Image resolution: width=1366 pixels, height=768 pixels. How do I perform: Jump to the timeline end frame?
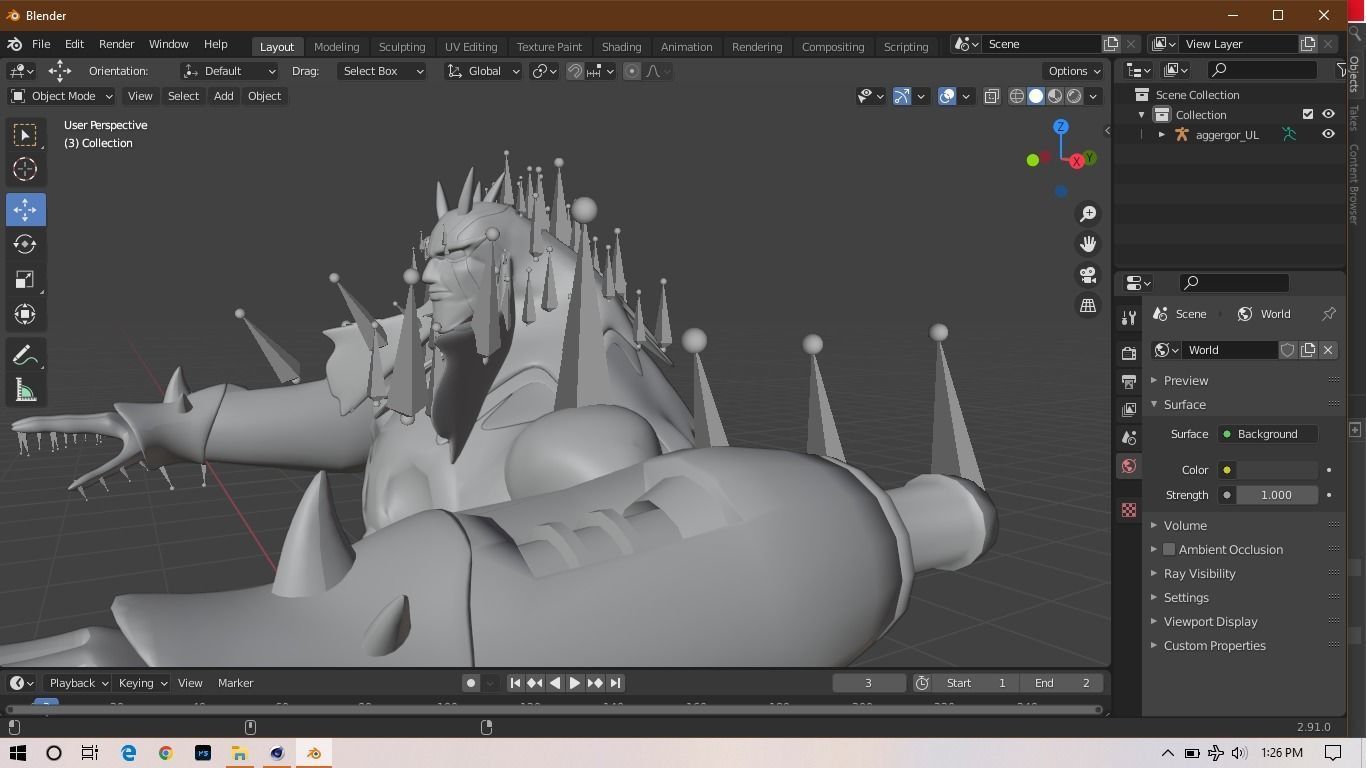(x=615, y=683)
